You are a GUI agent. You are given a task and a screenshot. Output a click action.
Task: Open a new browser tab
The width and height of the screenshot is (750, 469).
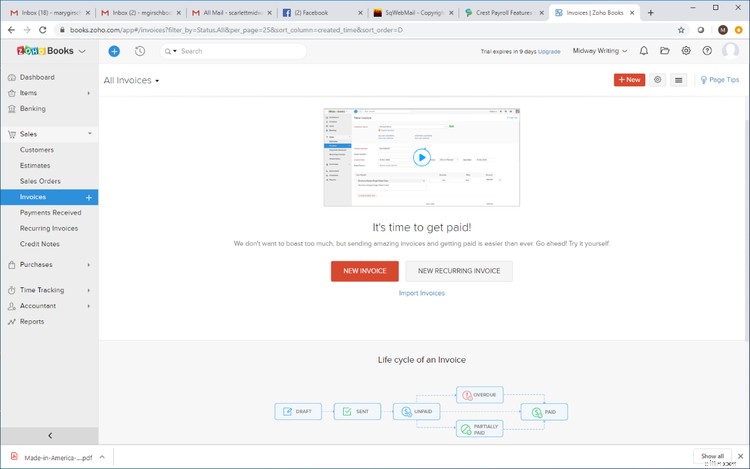click(651, 13)
